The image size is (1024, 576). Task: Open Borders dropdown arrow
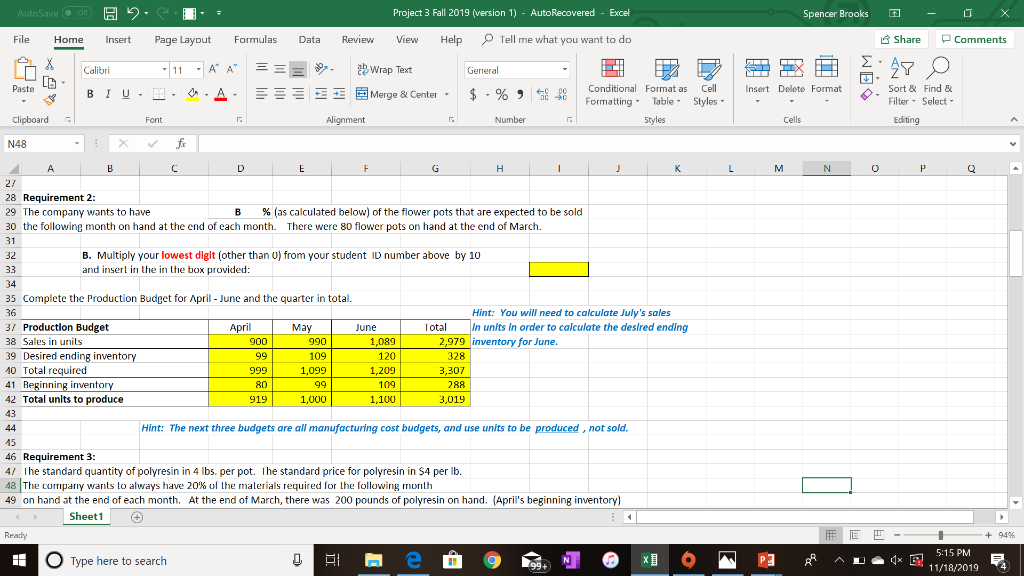pos(173,95)
